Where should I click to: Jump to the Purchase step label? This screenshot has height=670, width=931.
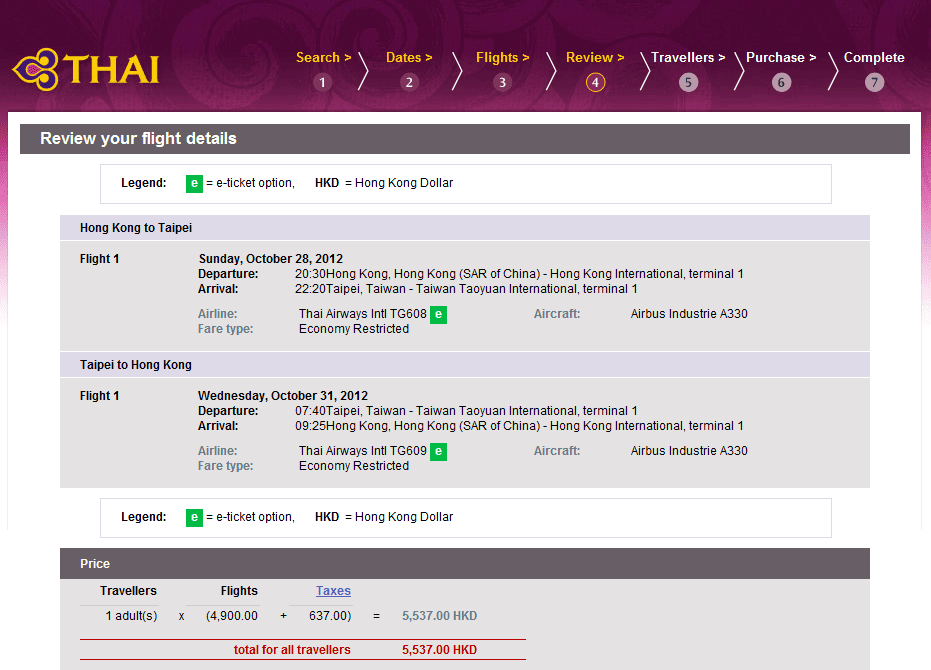point(780,58)
